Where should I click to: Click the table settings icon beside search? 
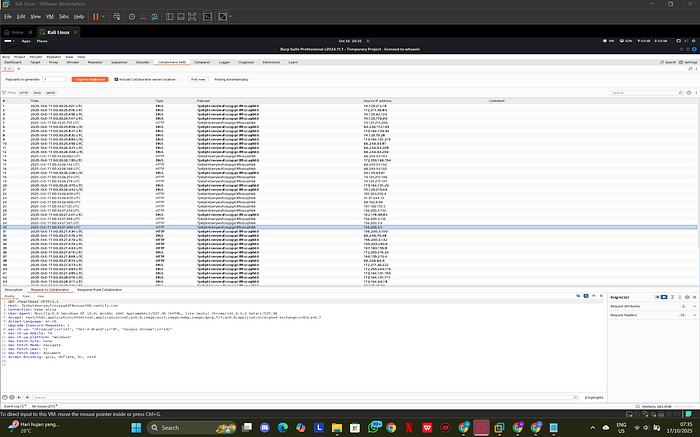pyautogui.click(x=689, y=93)
